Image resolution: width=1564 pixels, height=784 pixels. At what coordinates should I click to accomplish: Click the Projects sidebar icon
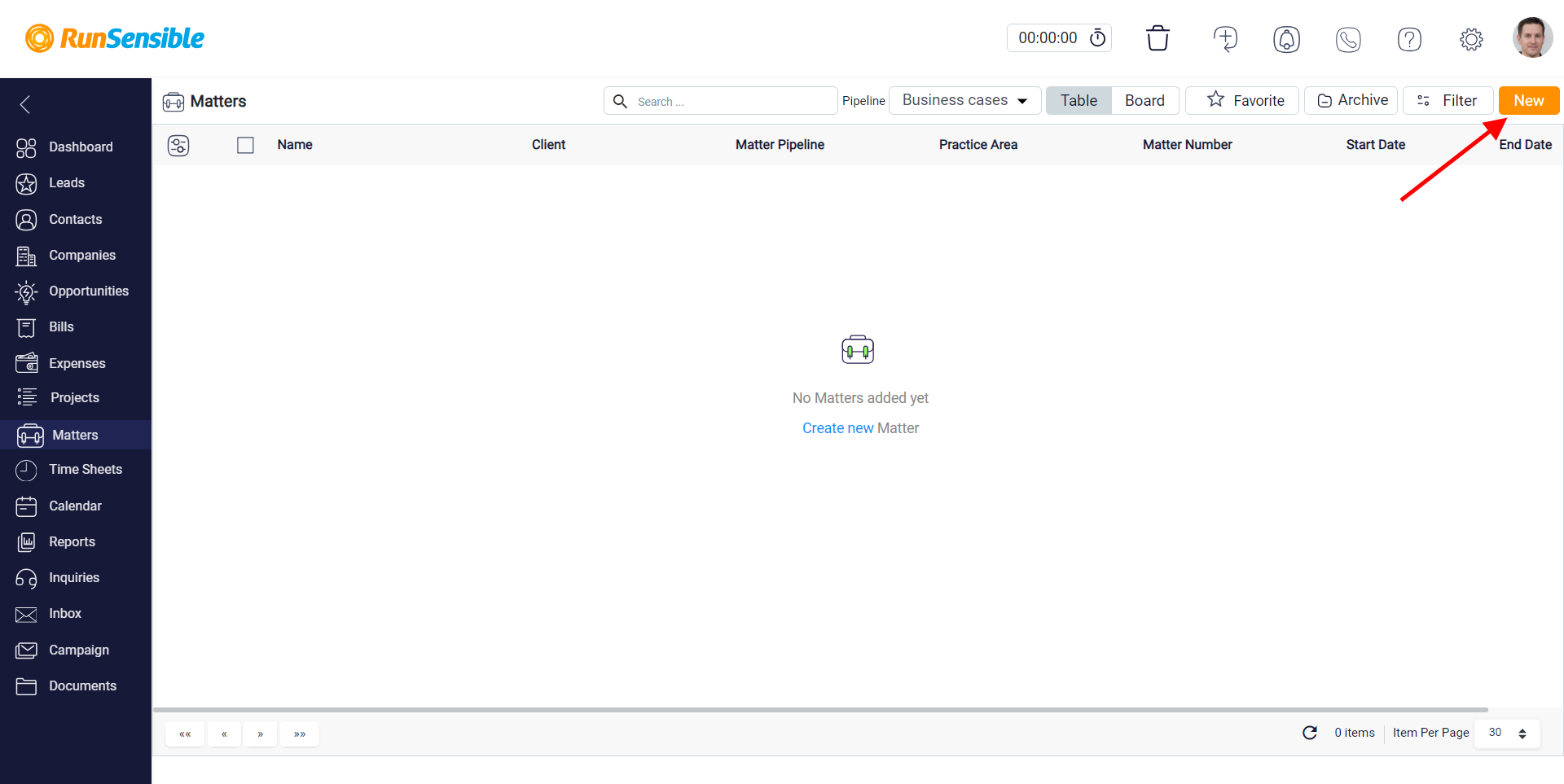tap(26, 397)
